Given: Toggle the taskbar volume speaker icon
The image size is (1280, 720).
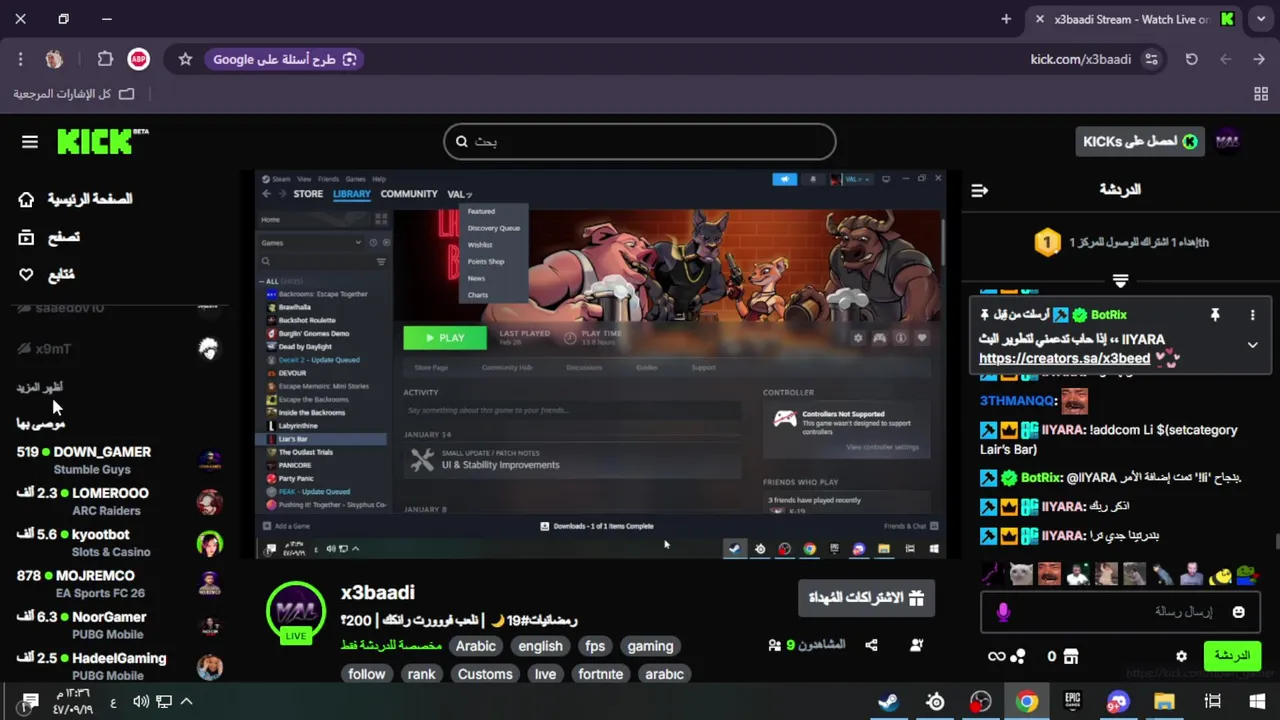Looking at the screenshot, I should click(x=141, y=702).
